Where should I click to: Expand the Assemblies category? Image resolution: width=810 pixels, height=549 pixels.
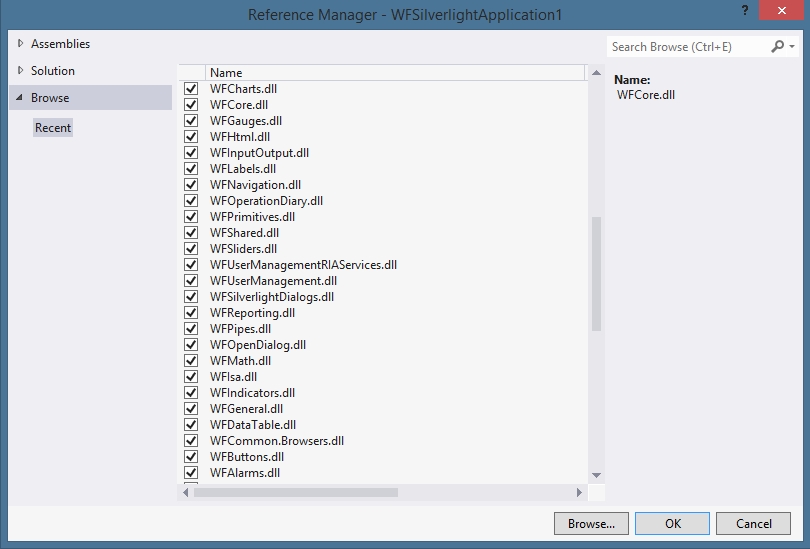coord(21,44)
